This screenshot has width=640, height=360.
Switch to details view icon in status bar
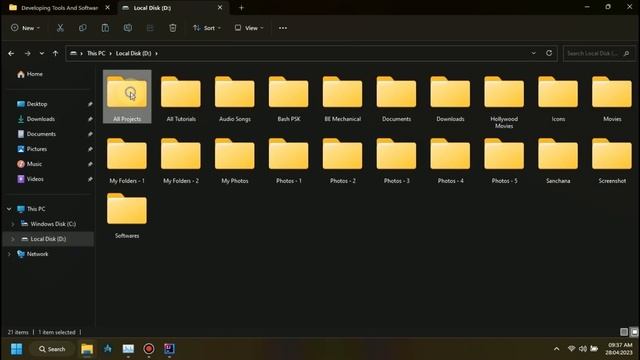tap(624, 332)
